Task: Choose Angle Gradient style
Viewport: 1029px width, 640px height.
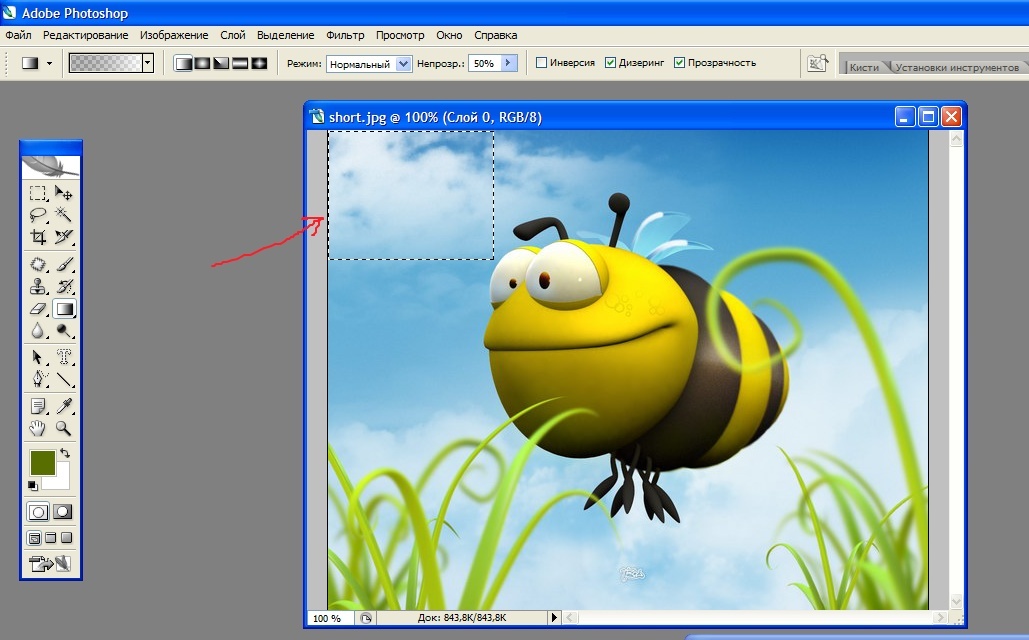Action: point(221,63)
